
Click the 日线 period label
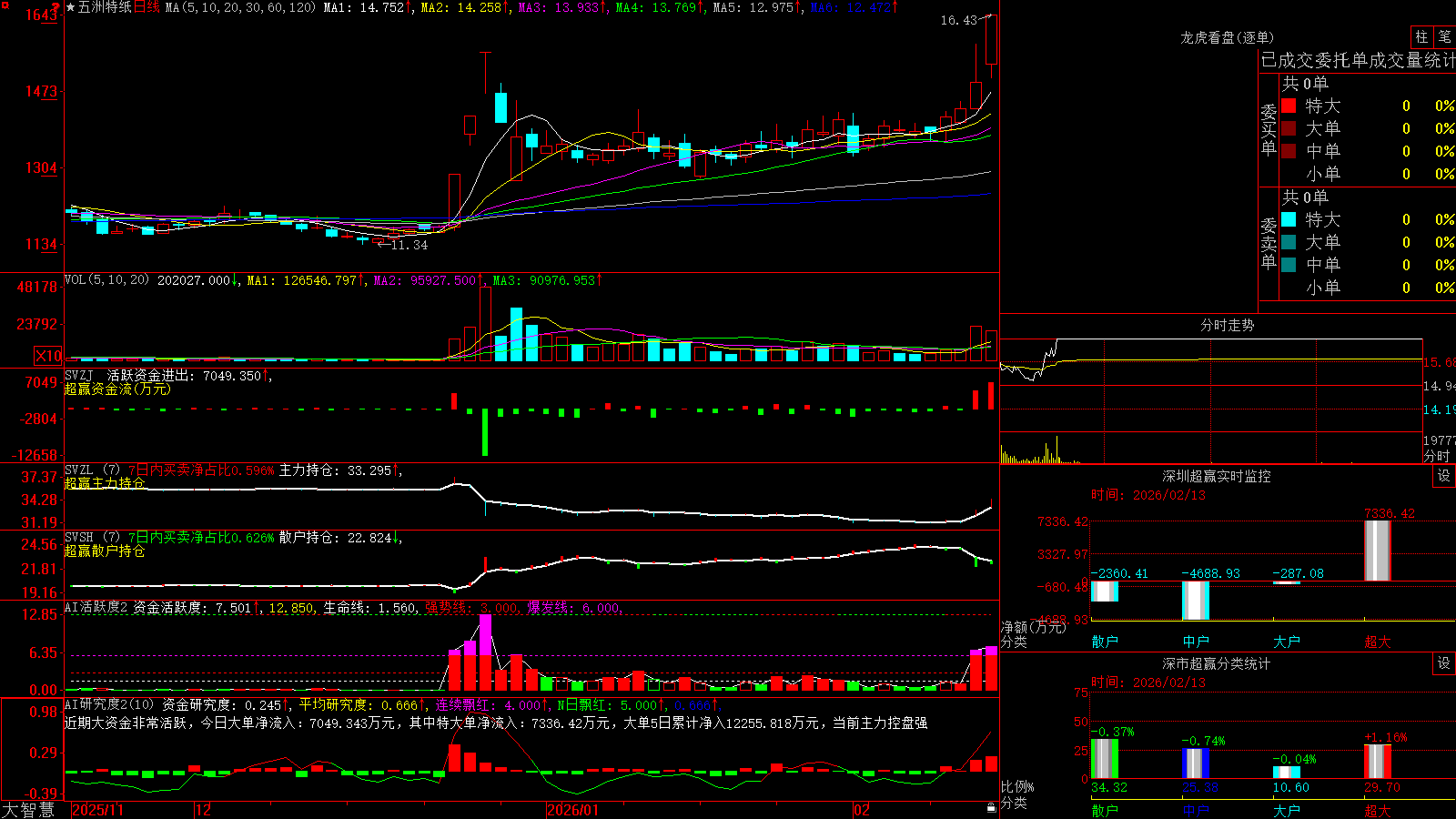pos(147,7)
